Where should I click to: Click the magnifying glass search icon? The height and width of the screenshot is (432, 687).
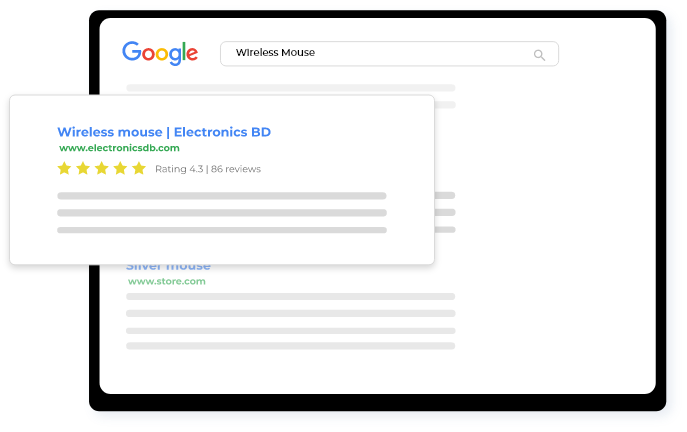[539, 55]
